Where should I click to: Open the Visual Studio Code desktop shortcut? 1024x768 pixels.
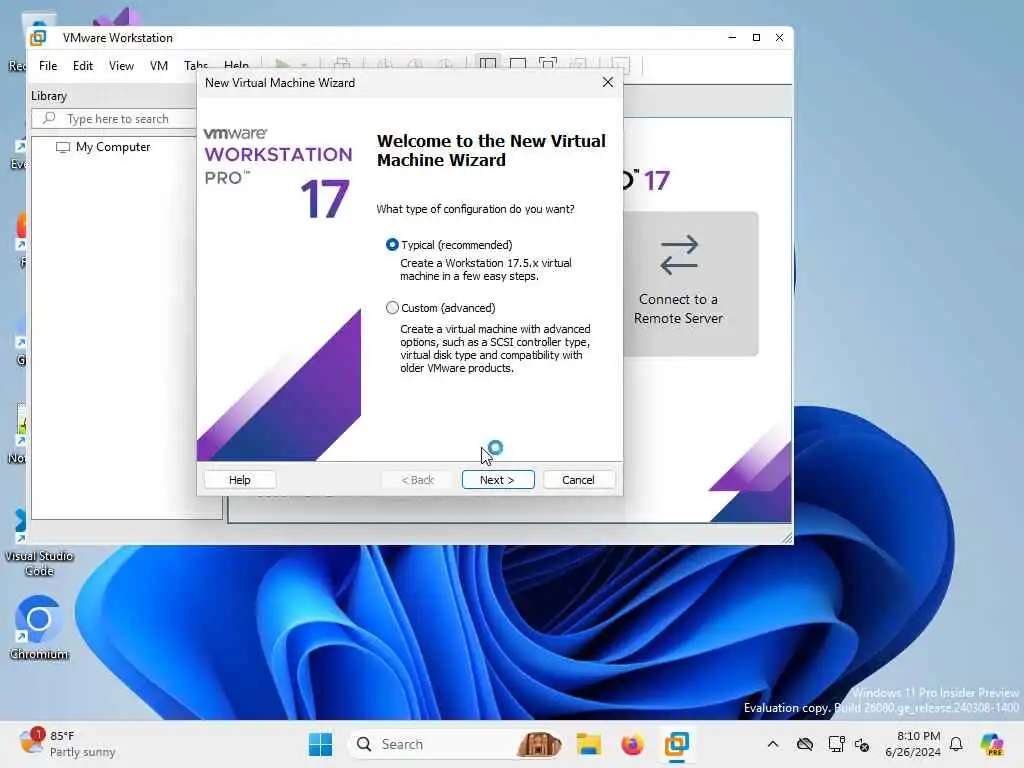[39, 544]
